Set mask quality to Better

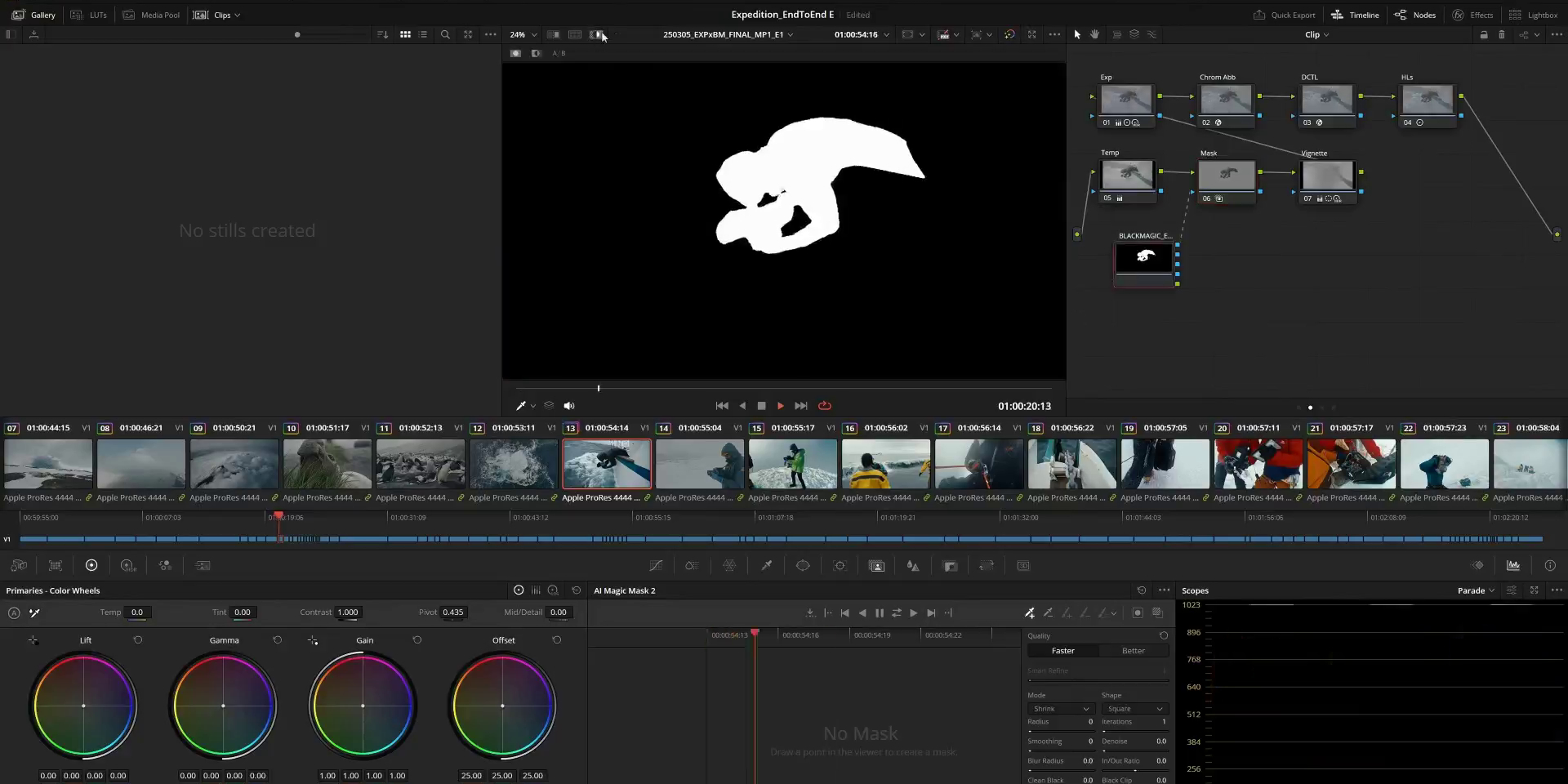[x=1133, y=651]
